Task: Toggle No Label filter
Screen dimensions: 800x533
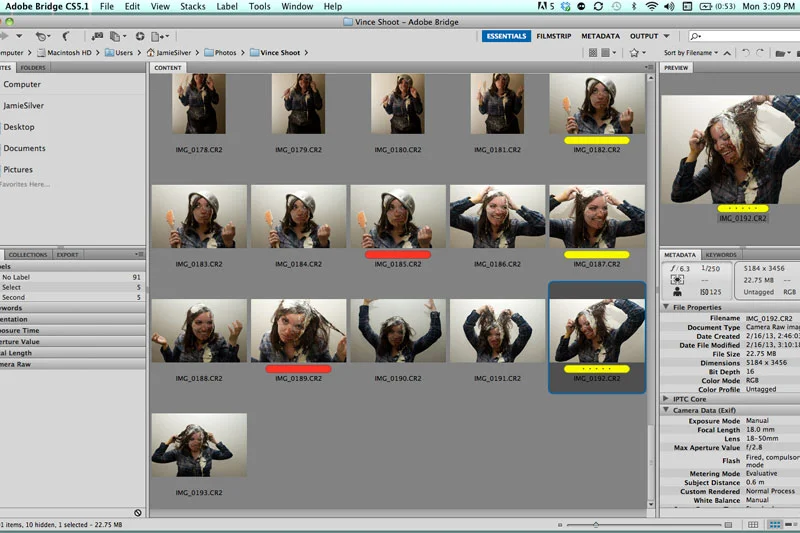Action: click(71, 277)
